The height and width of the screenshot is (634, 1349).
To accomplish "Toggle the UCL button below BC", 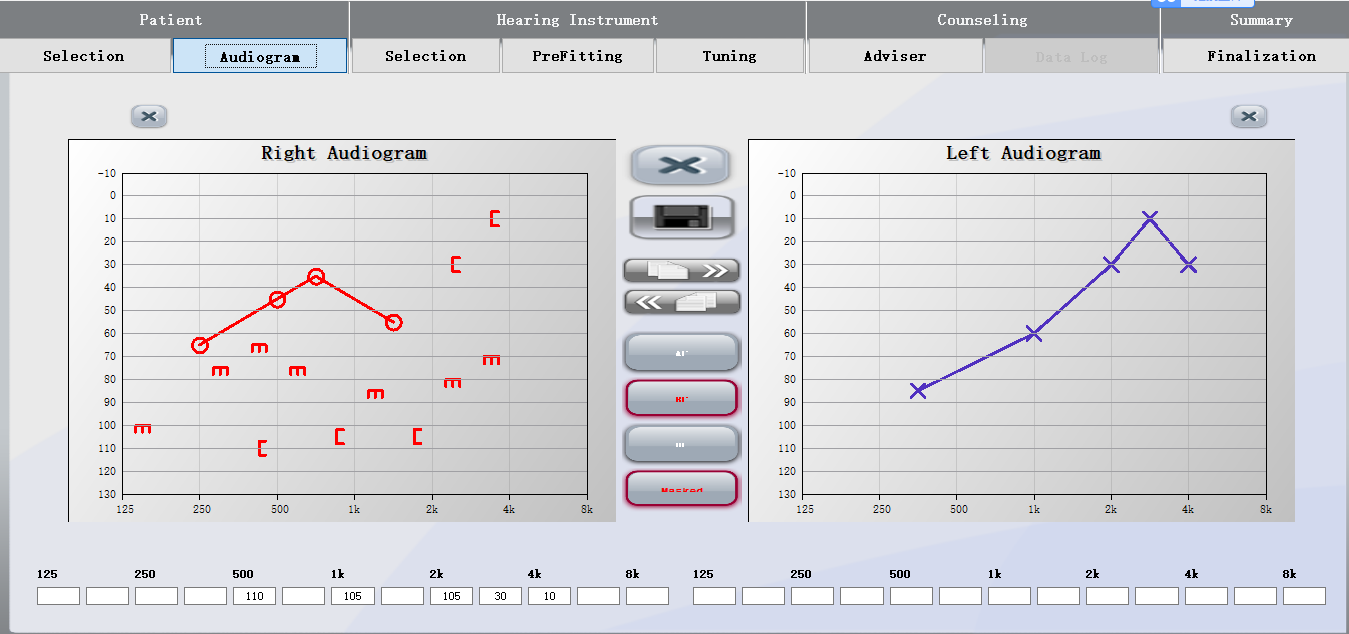I will (x=681, y=444).
